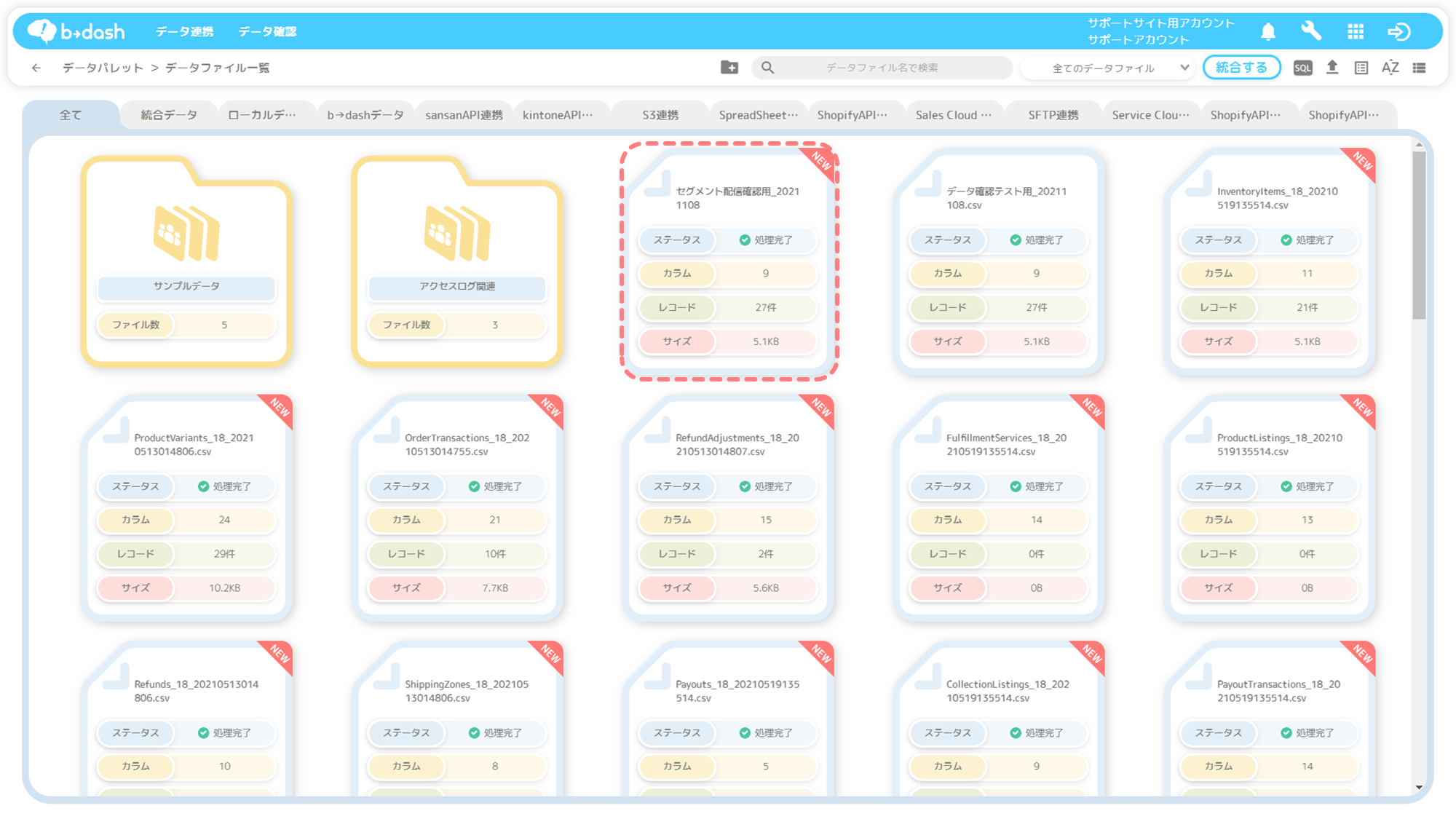Open the wrench settings icon
Screen dimensions: 1456x819
tap(1311, 31)
